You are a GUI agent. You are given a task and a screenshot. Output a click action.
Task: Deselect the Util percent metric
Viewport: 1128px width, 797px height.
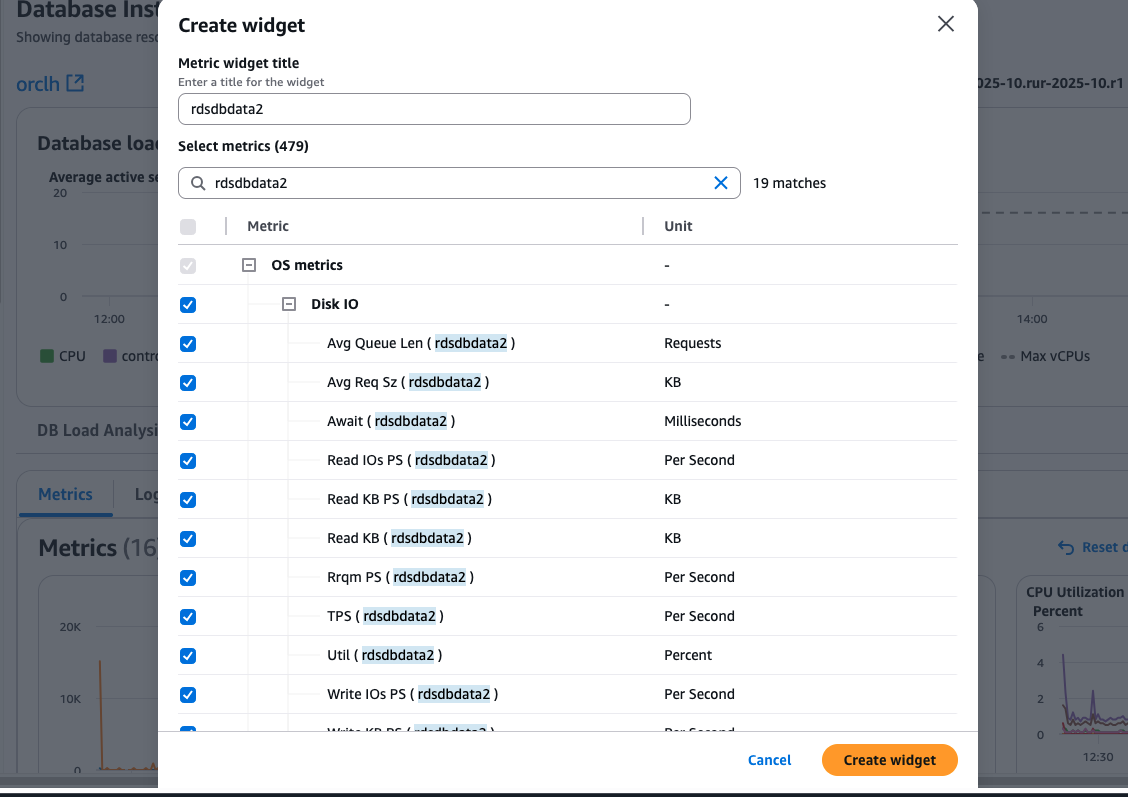[x=188, y=656]
